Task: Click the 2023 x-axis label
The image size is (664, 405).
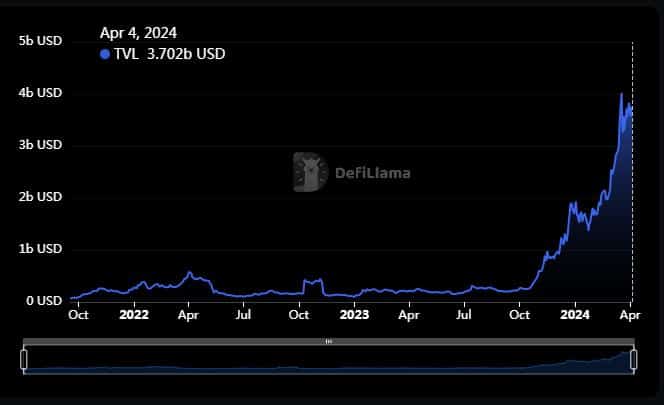Action: 354,315
